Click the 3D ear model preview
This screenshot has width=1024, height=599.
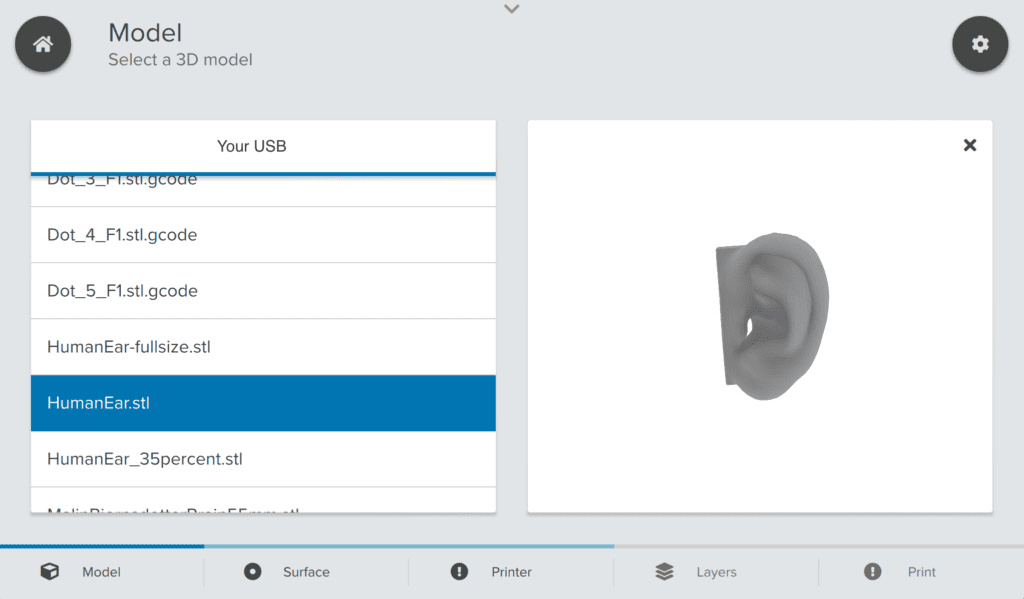point(770,315)
